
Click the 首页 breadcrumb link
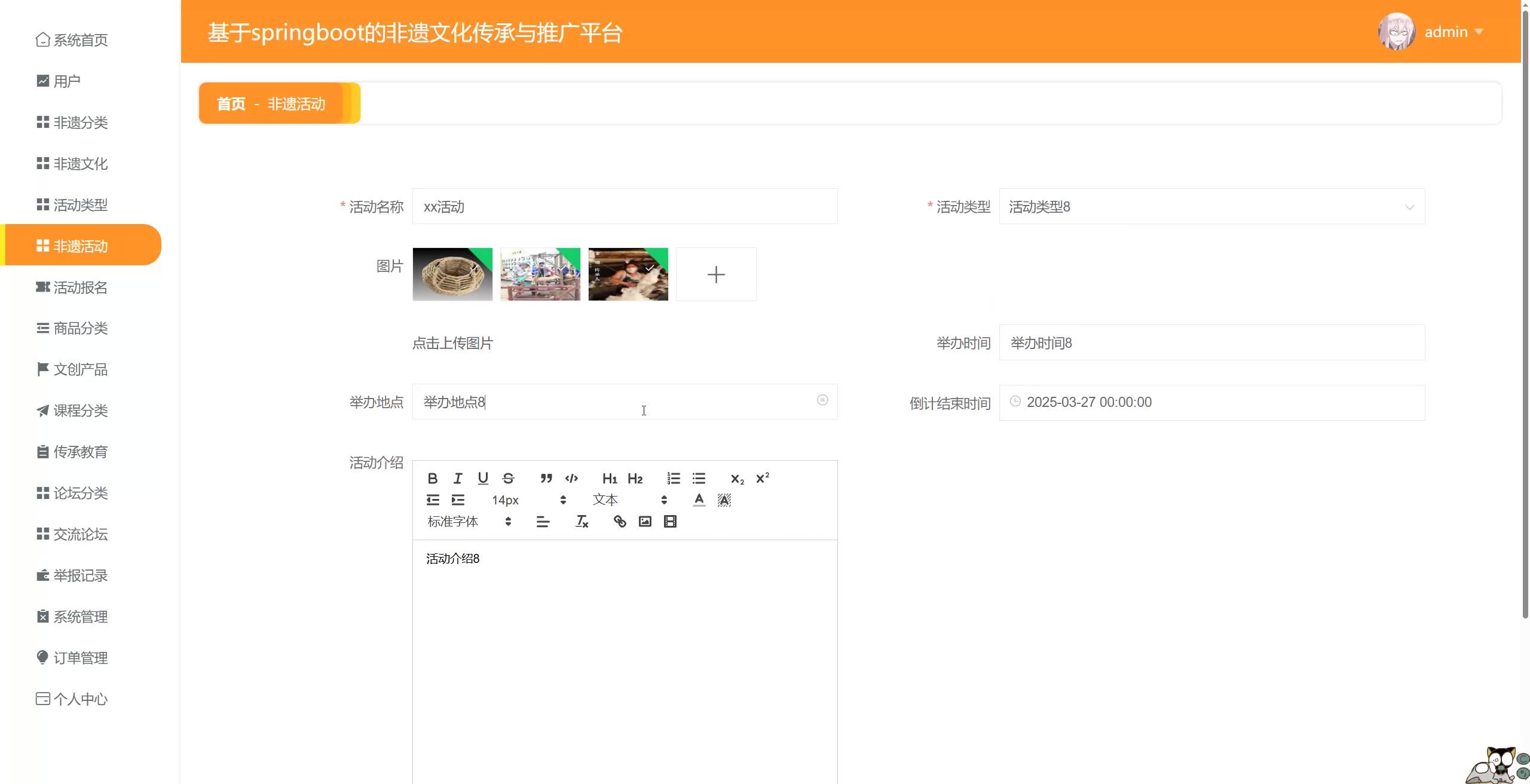coord(231,104)
